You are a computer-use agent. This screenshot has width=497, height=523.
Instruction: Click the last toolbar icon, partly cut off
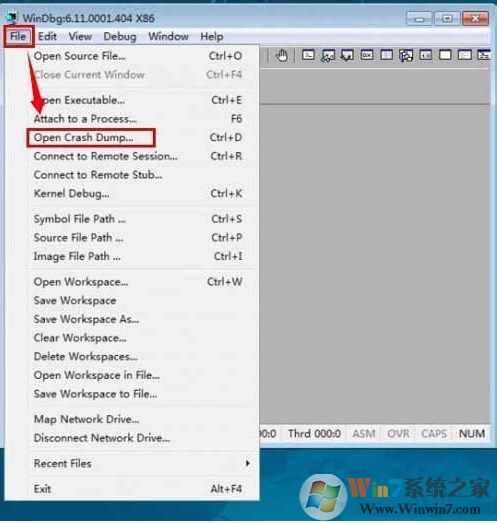pos(484,55)
